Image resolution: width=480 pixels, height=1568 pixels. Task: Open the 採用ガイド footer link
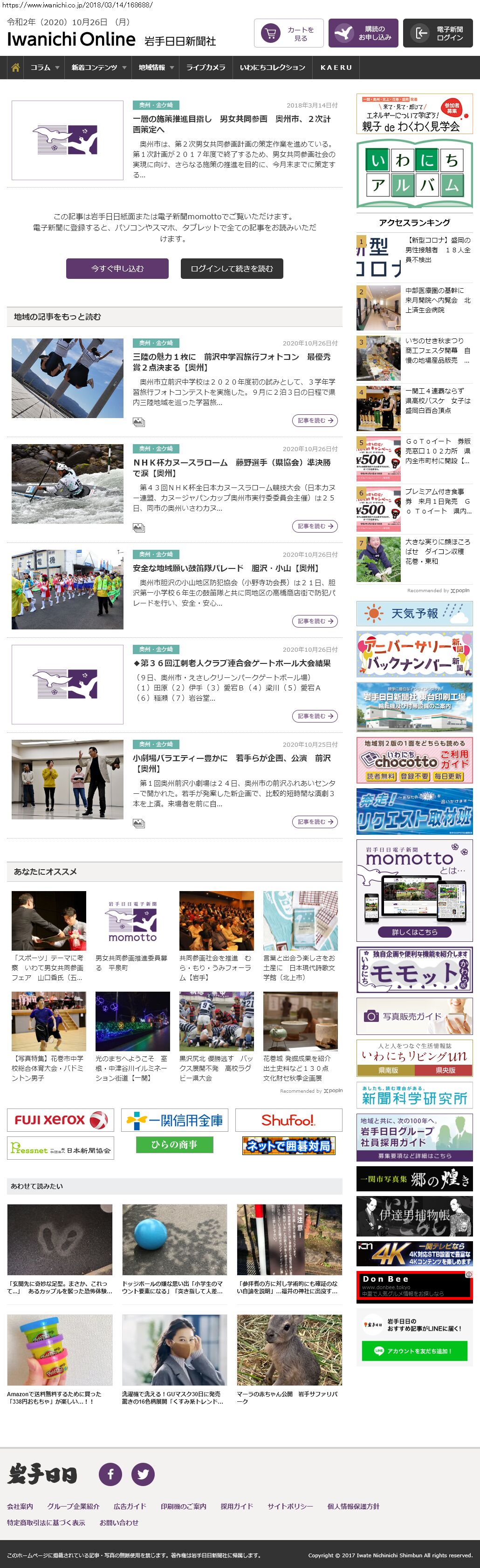(x=236, y=1506)
